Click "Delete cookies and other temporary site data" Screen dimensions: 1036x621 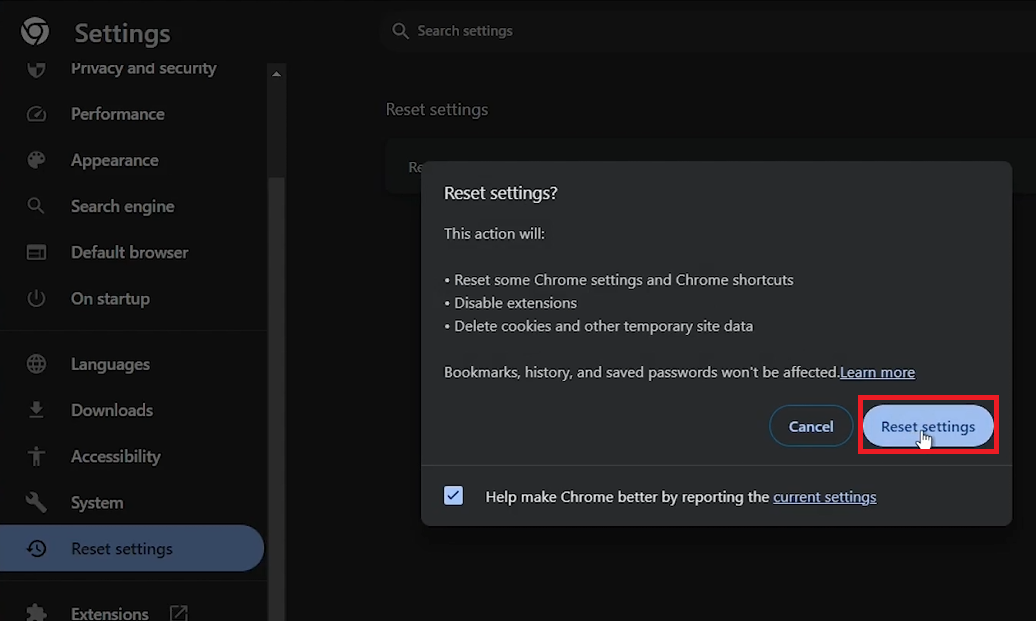(x=603, y=326)
